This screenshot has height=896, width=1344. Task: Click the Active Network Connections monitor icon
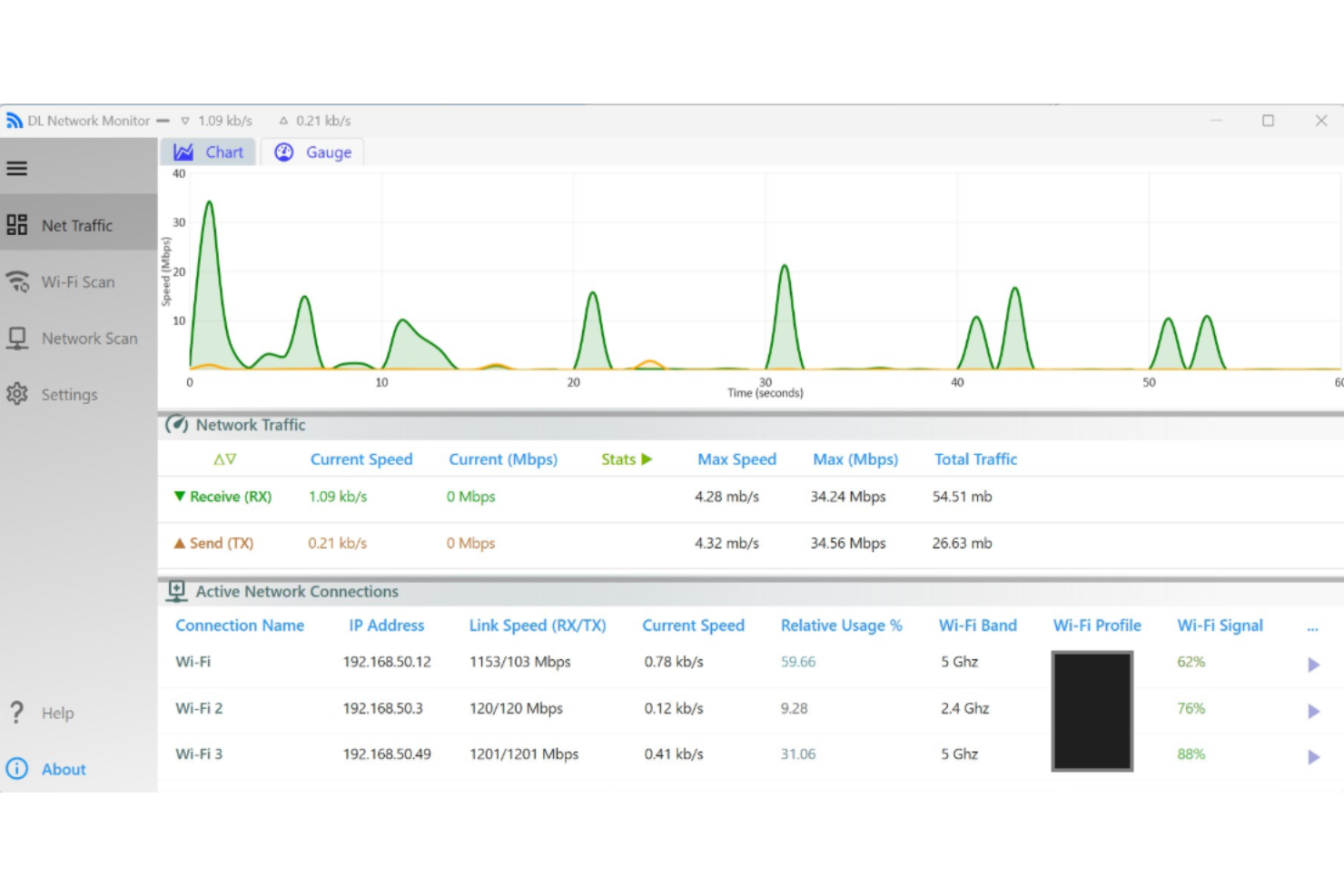coord(177,590)
